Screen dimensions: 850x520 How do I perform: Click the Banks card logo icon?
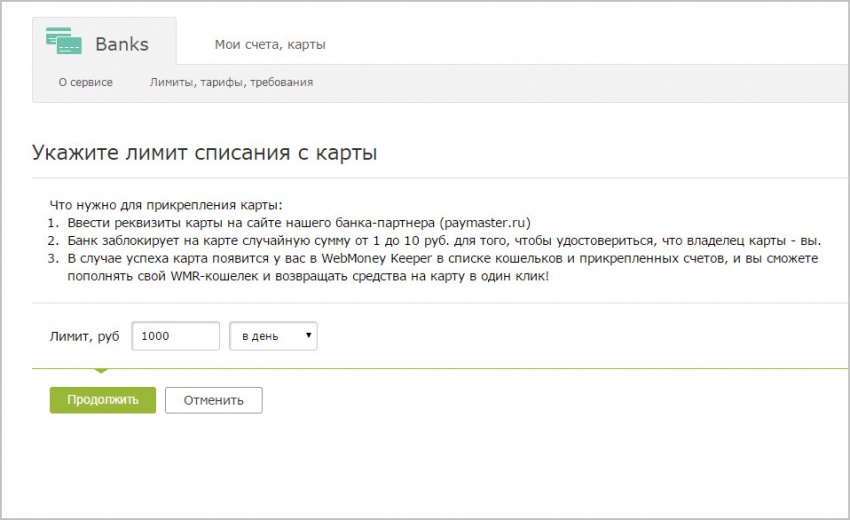(63, 41)
